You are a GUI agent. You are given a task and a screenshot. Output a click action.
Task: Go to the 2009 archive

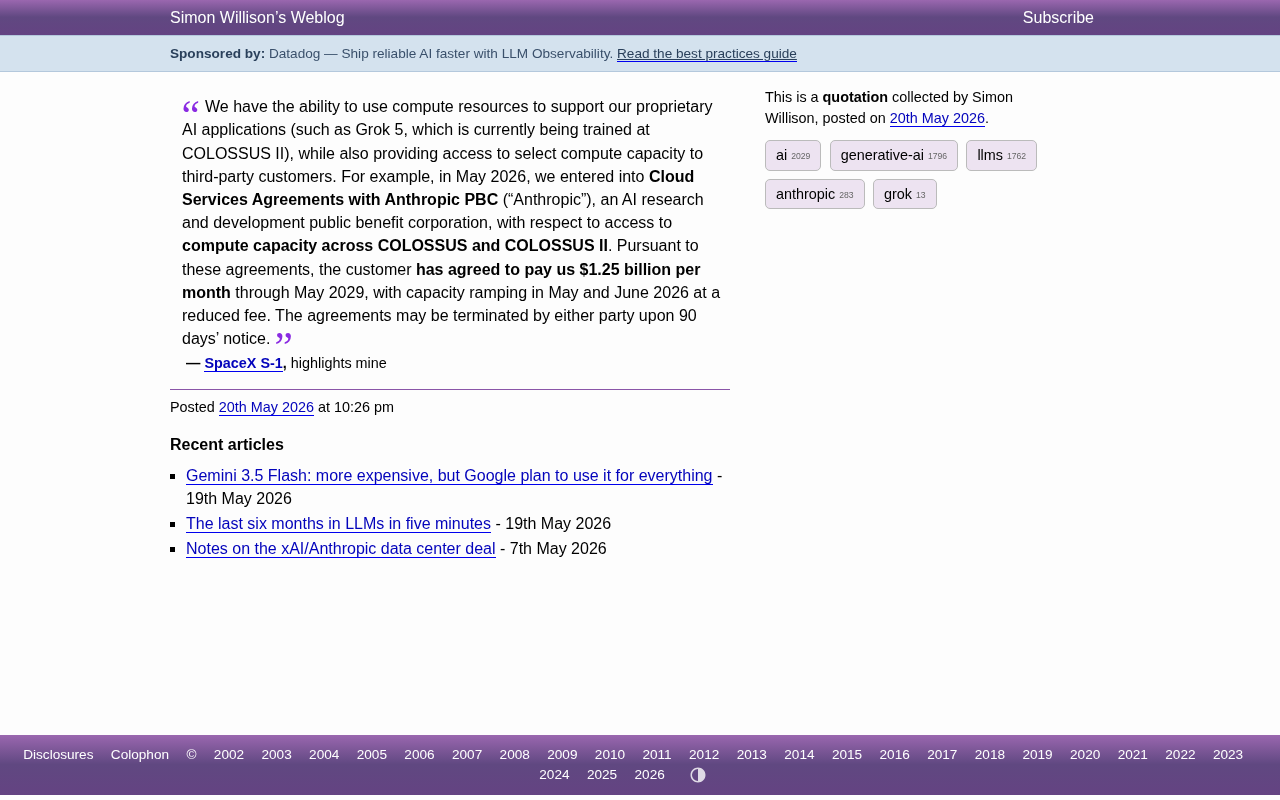pyautogui.click(x=562, y=755)
